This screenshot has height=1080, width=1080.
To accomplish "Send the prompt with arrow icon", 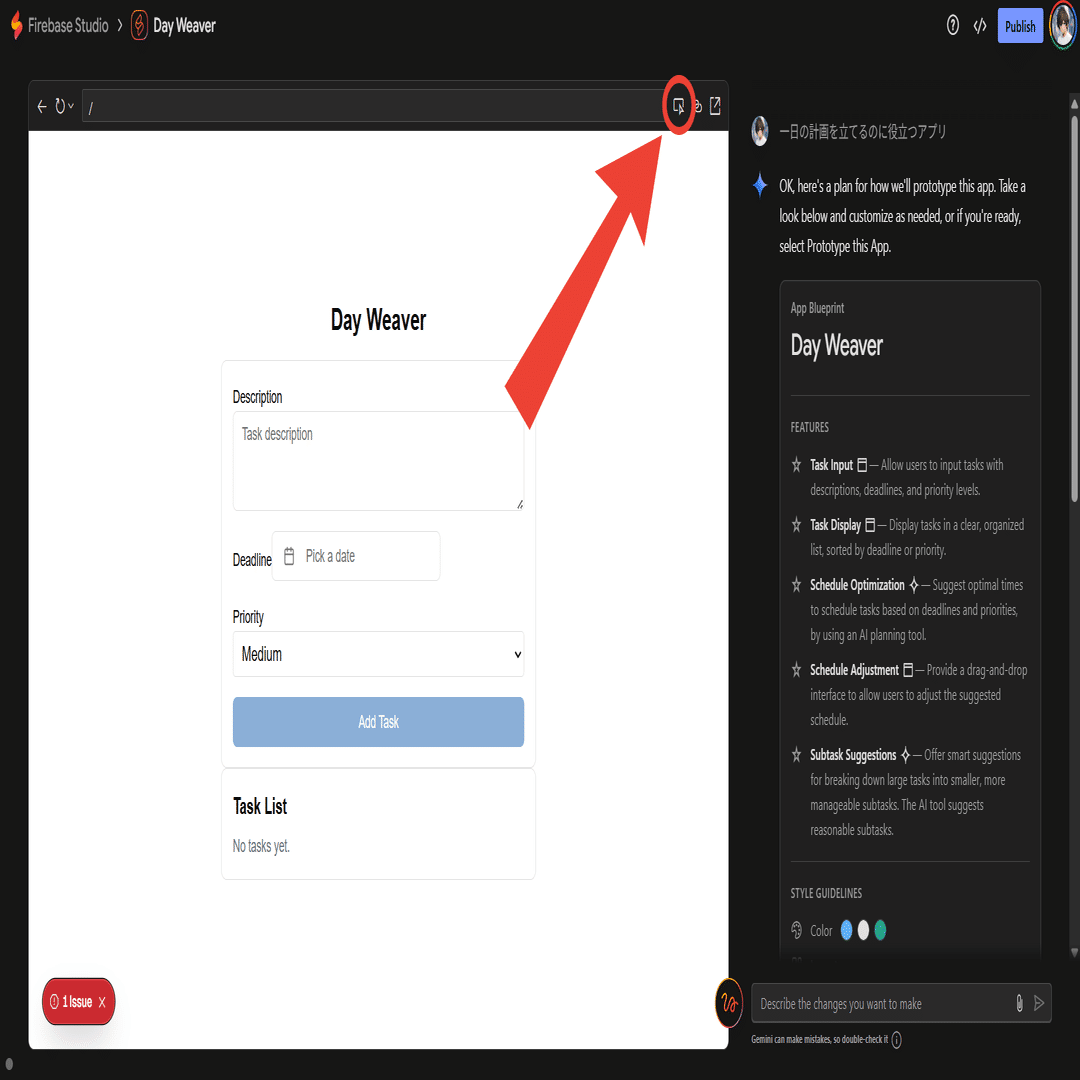I will click(1039, 1004).
